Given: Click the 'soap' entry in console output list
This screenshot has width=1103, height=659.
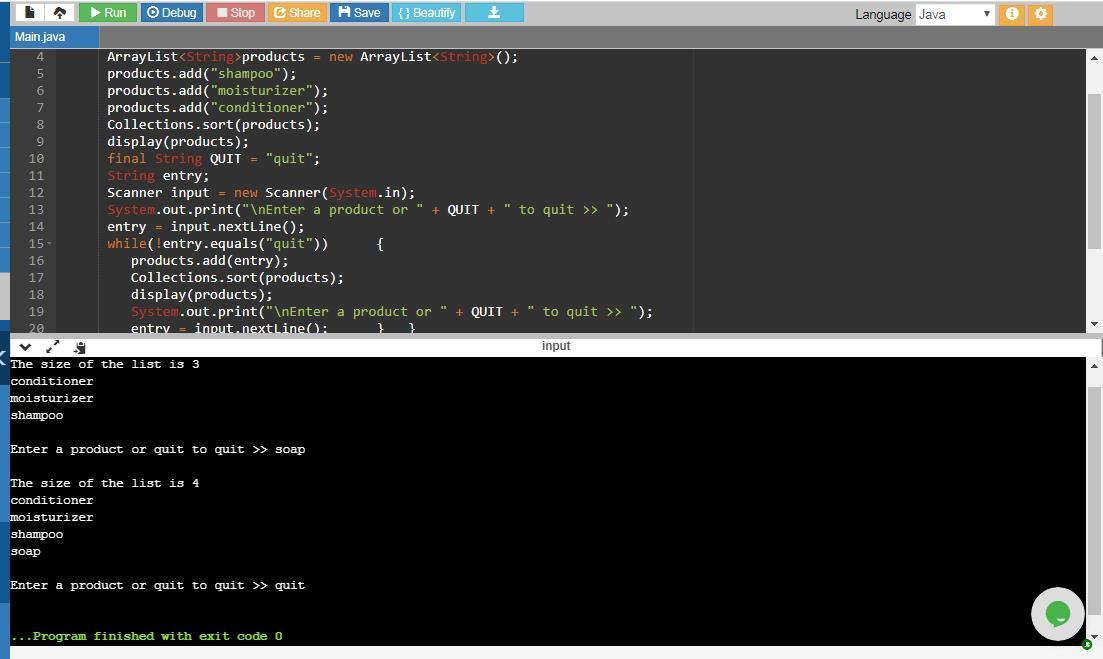Looking at the screenshot, I should pyautogui.click(x=25, y=551).
